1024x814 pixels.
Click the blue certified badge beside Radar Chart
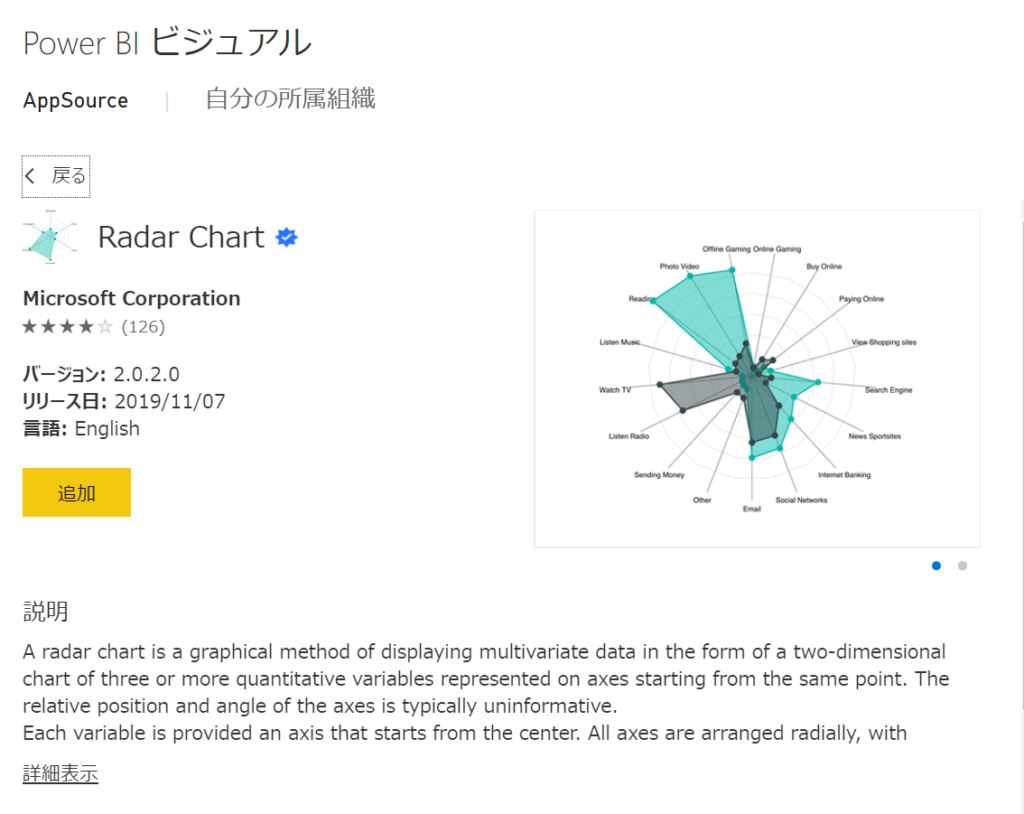tap(286, 237)
